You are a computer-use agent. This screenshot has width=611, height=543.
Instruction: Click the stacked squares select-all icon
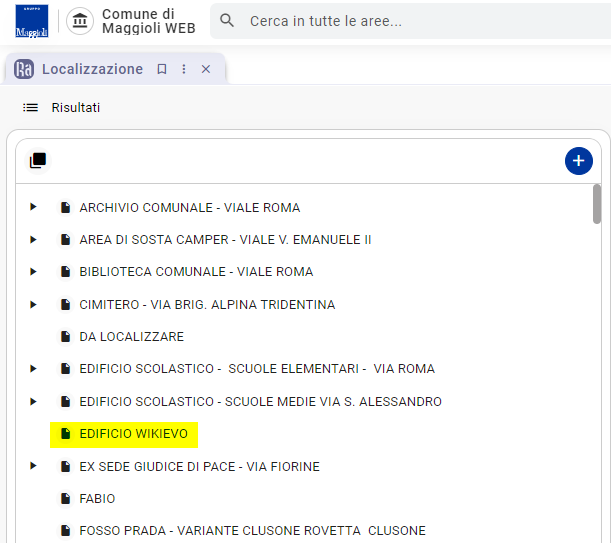tap(38, 161)
